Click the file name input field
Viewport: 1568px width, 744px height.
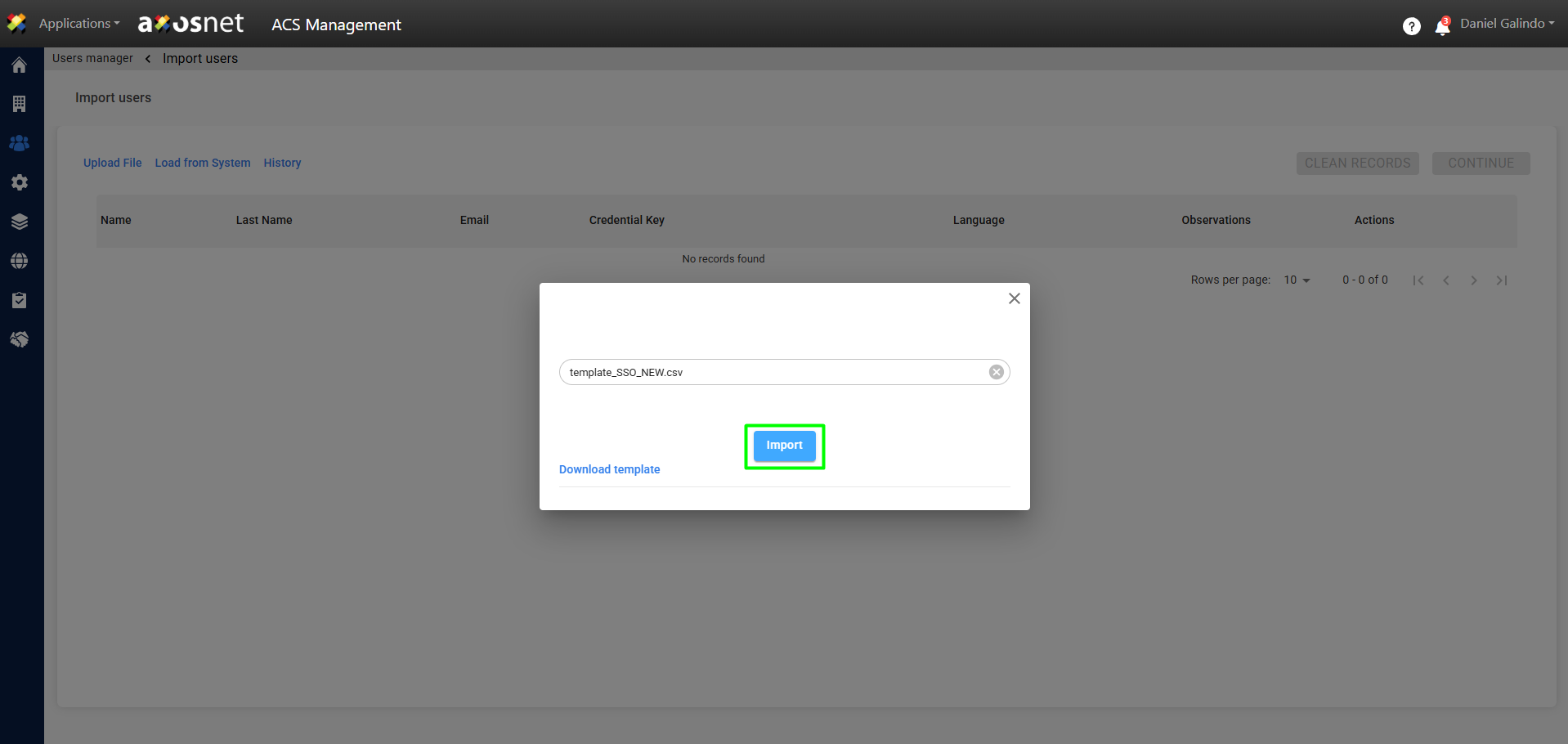coord(768,372)
